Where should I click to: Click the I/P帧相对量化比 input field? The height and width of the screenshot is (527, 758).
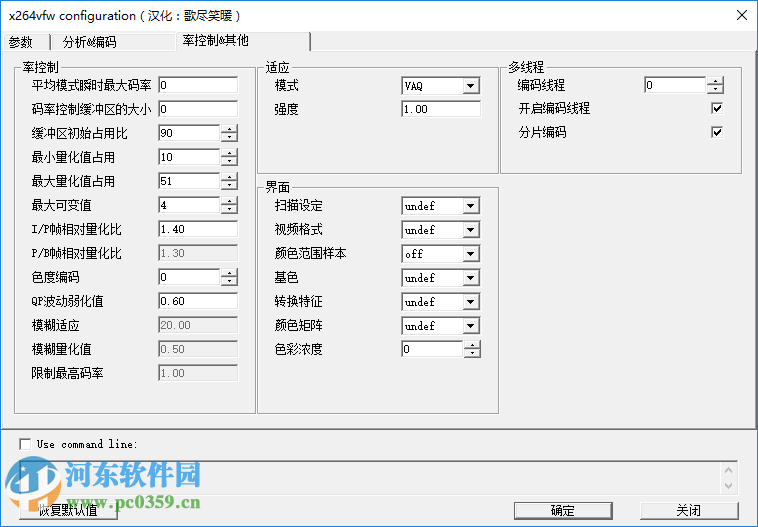pyautogui.click(x=198, y=229)
